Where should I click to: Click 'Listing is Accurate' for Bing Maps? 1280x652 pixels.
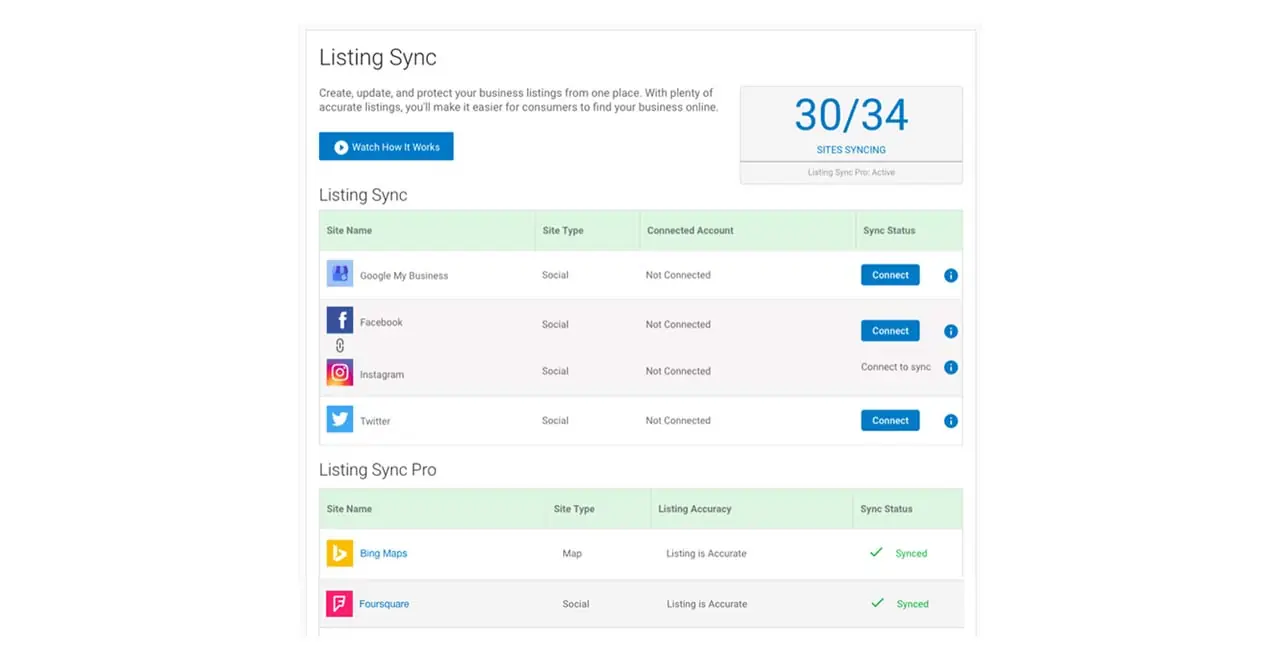pos(706,553)
